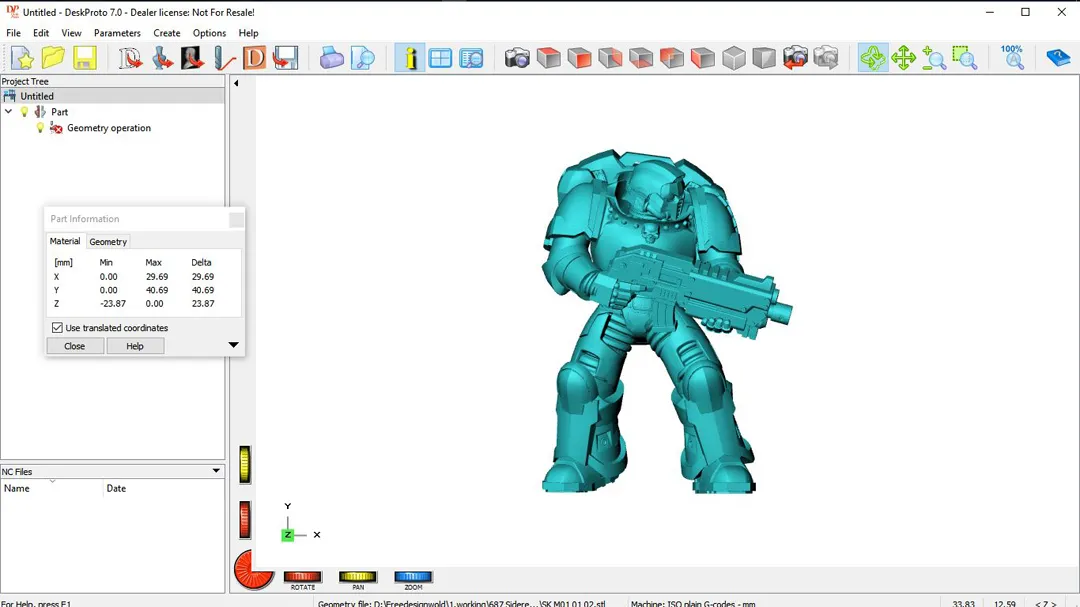The width and height of the screenshot is (1080, 607).
Task: Open help with the blue book icon
Action: (x=1058, y=58)
